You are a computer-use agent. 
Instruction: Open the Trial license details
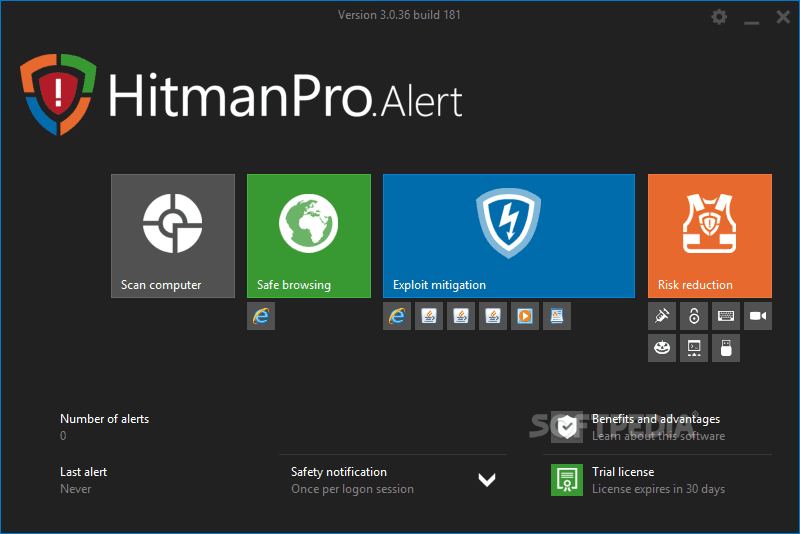[x=623, y=472]
